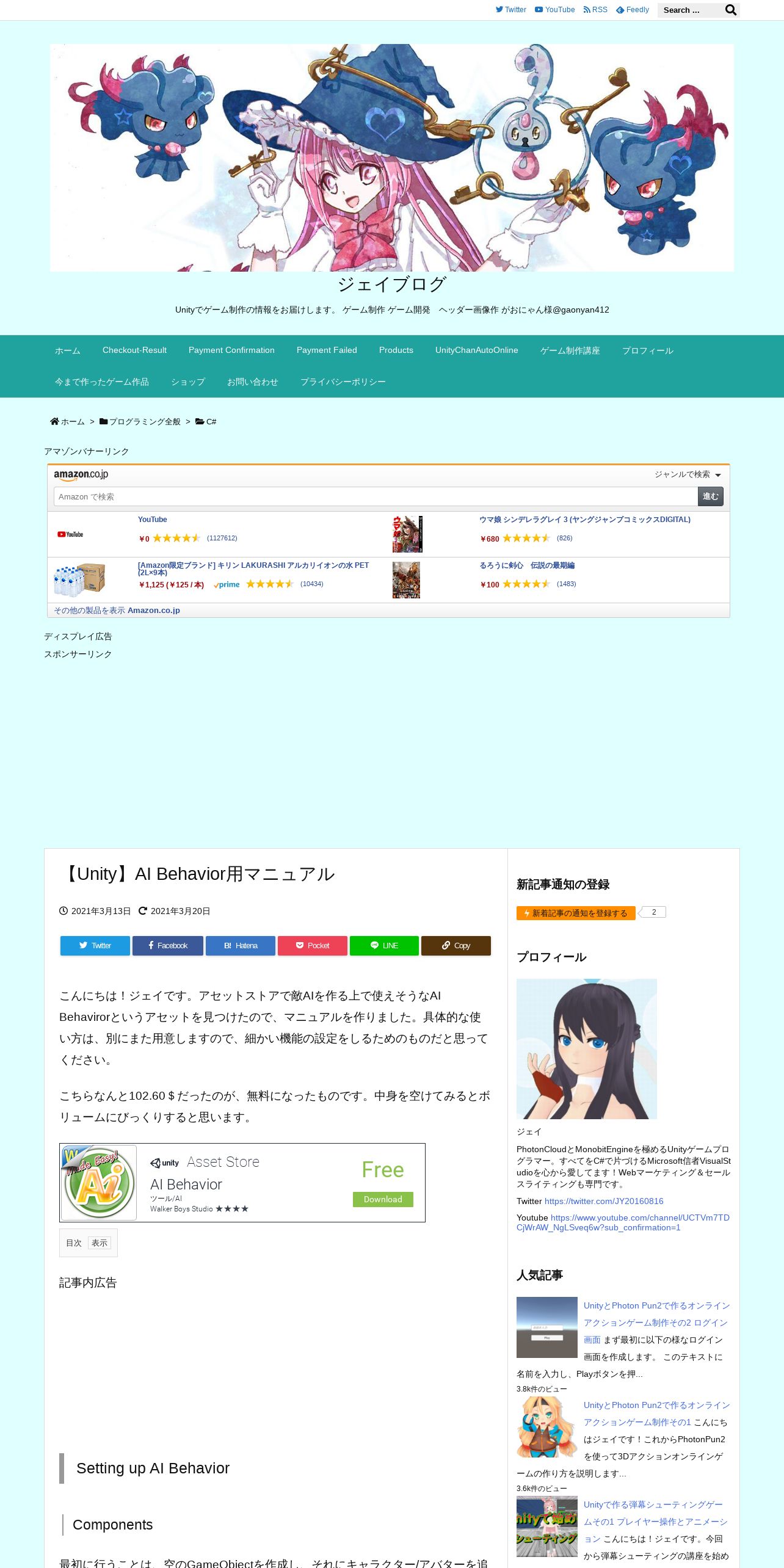This screenshot has height=1568, width=784.
Task: Open the Payment Confirmation menu item
Action: click(231, 350)
